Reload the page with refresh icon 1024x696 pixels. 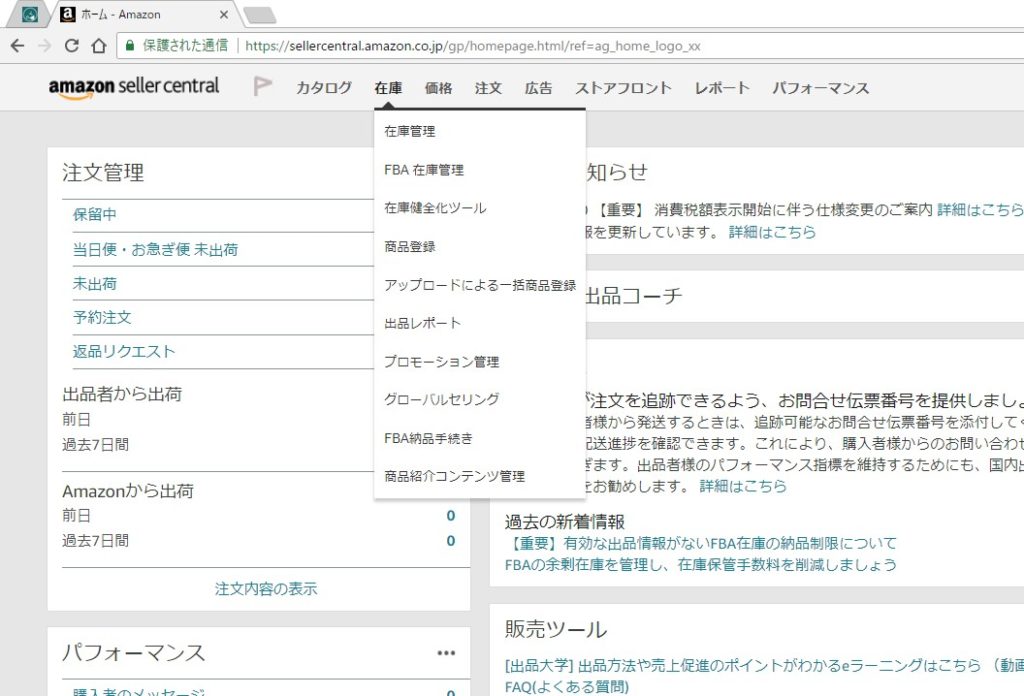pos(72,46)
